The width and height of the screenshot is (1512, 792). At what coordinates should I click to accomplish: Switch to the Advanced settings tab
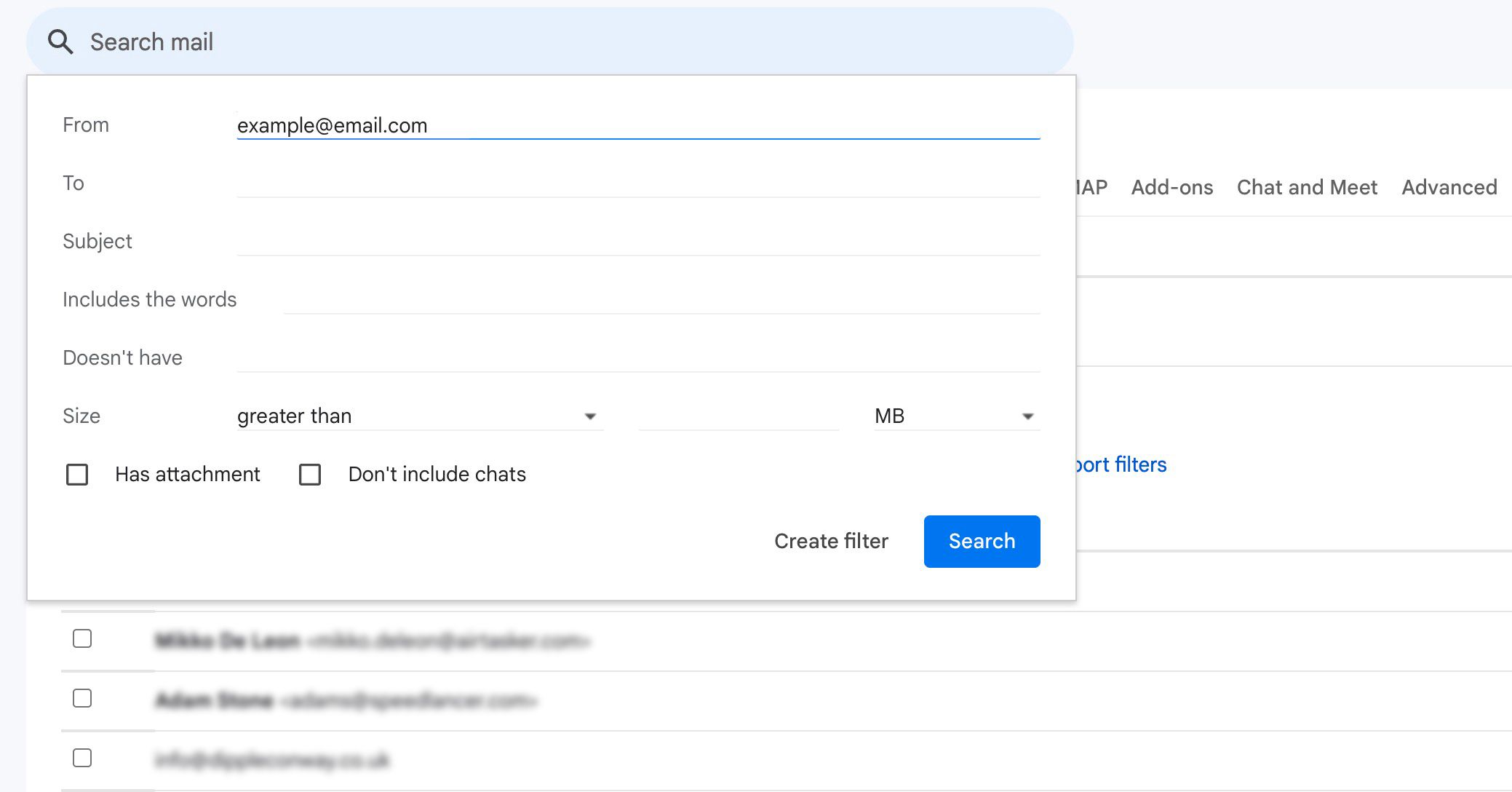(x=1449, y=187)
